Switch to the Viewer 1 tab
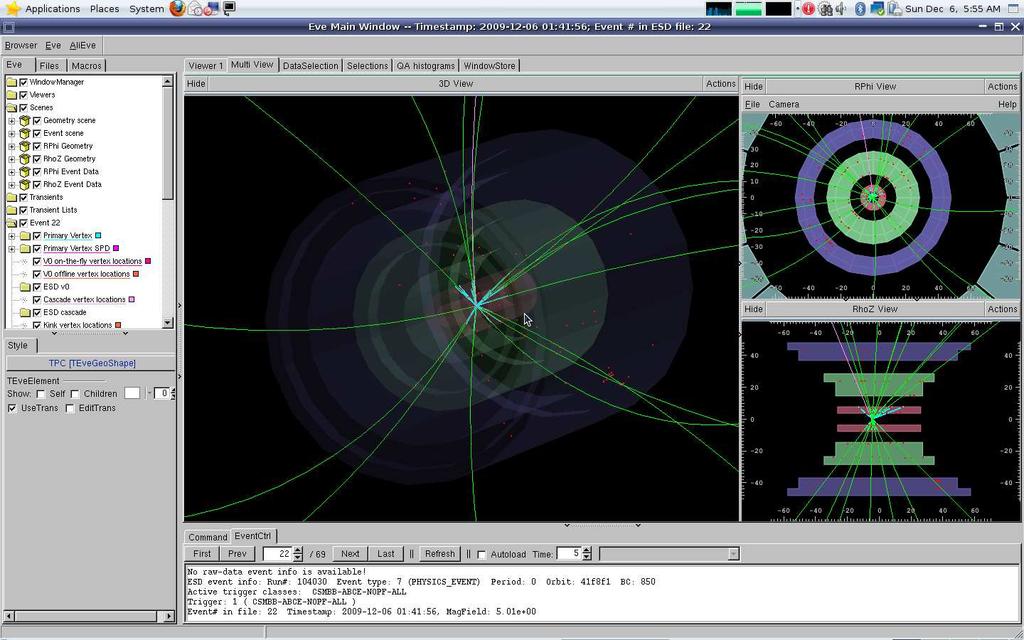The image size is (1024, 640). click(x=206, y=66)
